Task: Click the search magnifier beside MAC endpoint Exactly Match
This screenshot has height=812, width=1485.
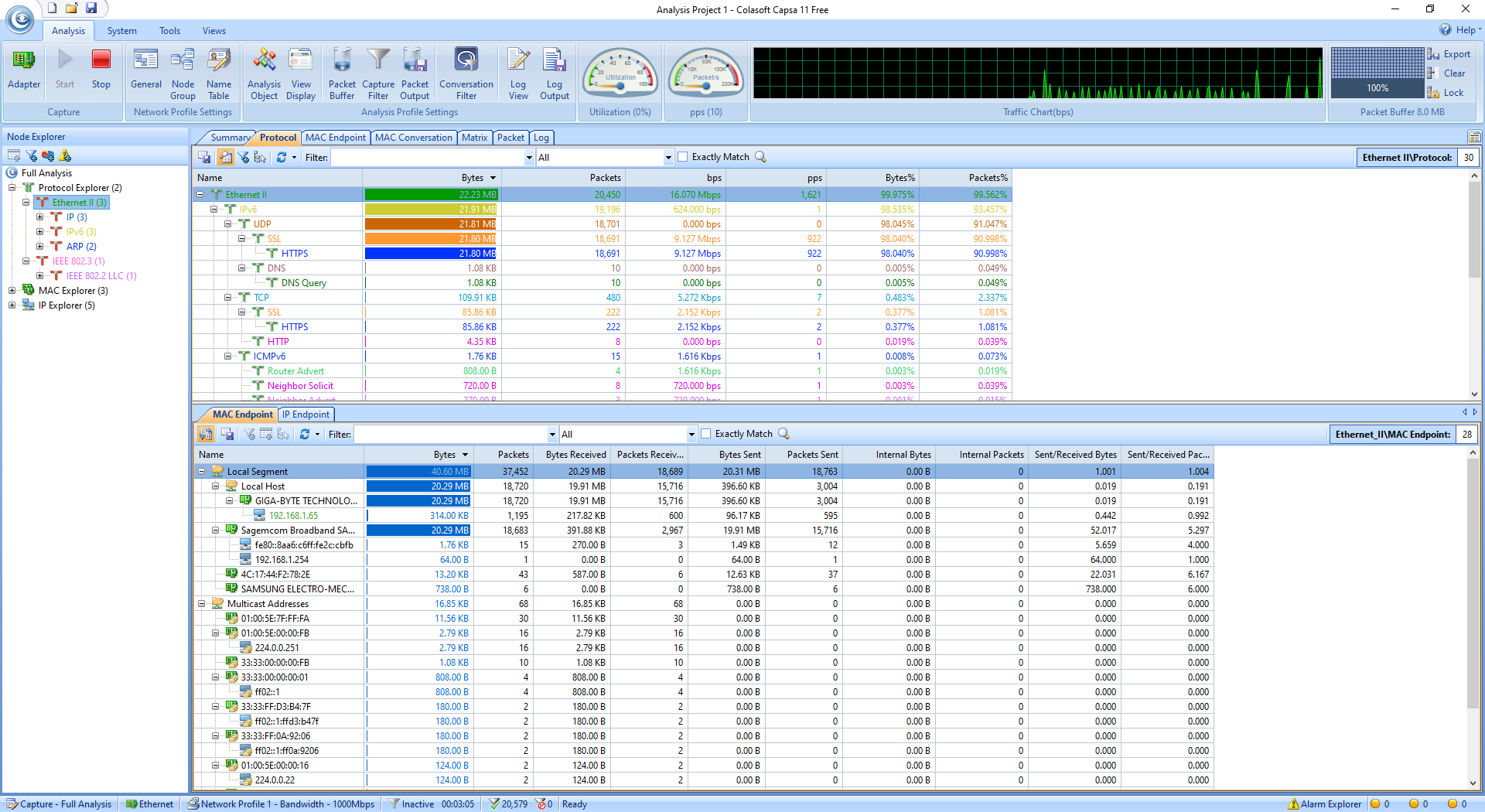Action: coord(784,434)
